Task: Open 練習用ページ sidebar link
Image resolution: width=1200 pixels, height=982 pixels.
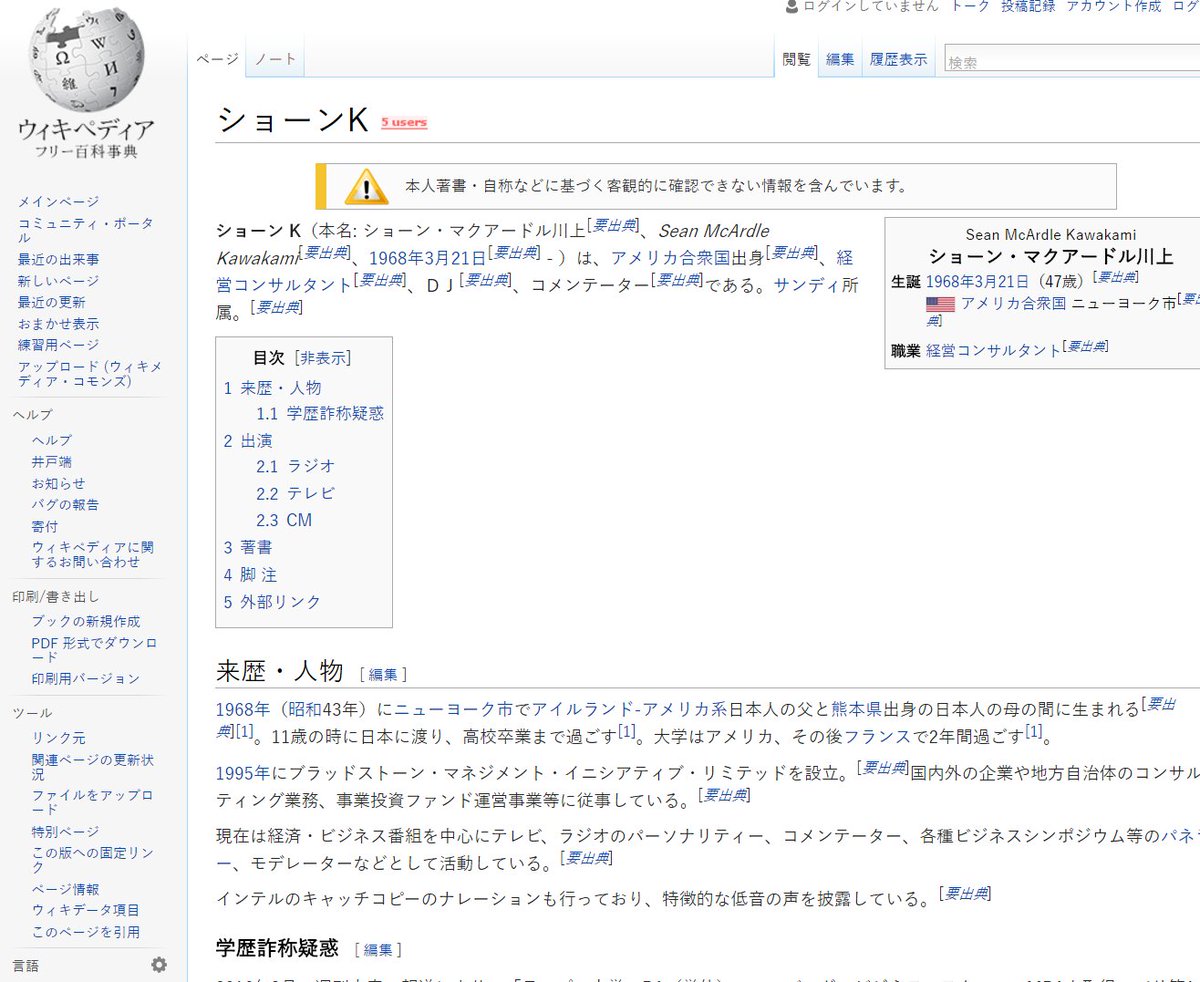Action: [x=59, y=345]
